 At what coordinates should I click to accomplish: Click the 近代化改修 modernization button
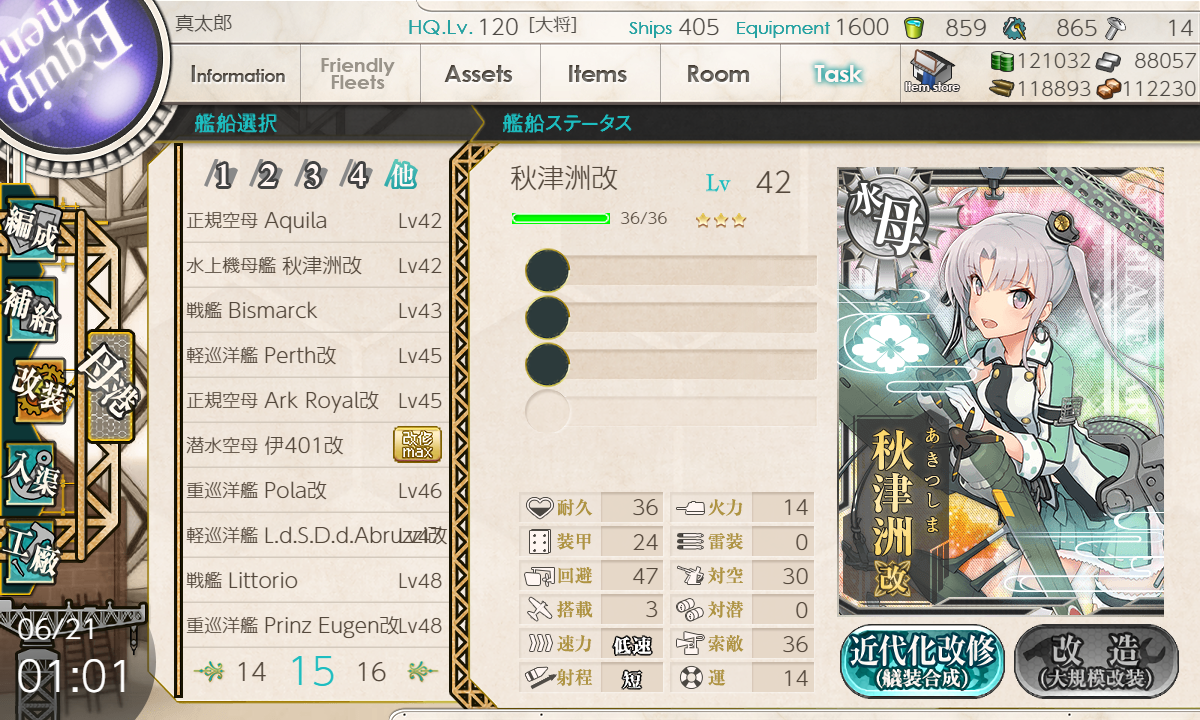point(922,662)
